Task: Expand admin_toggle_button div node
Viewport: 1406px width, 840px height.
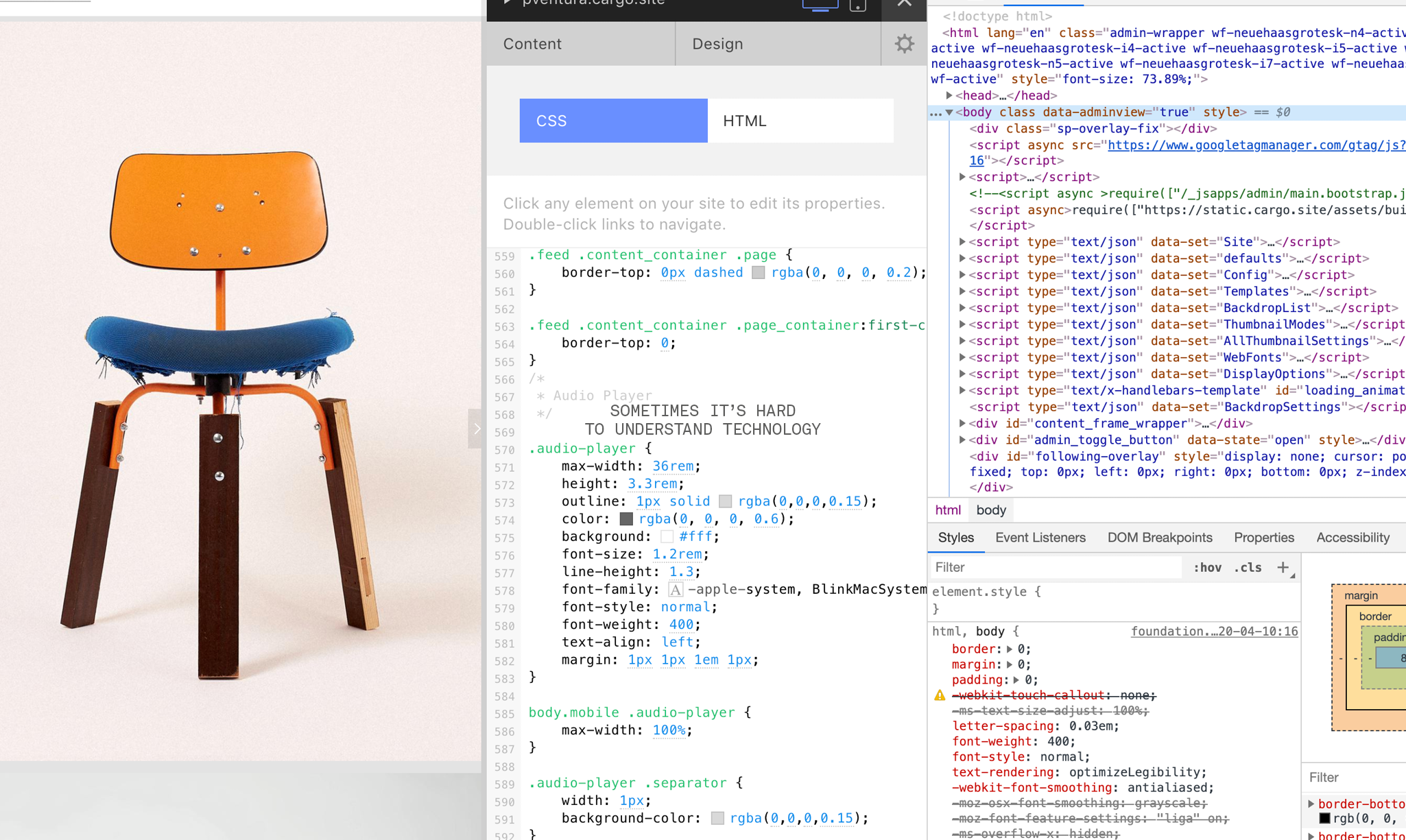Action: click(x=963, y=440)
